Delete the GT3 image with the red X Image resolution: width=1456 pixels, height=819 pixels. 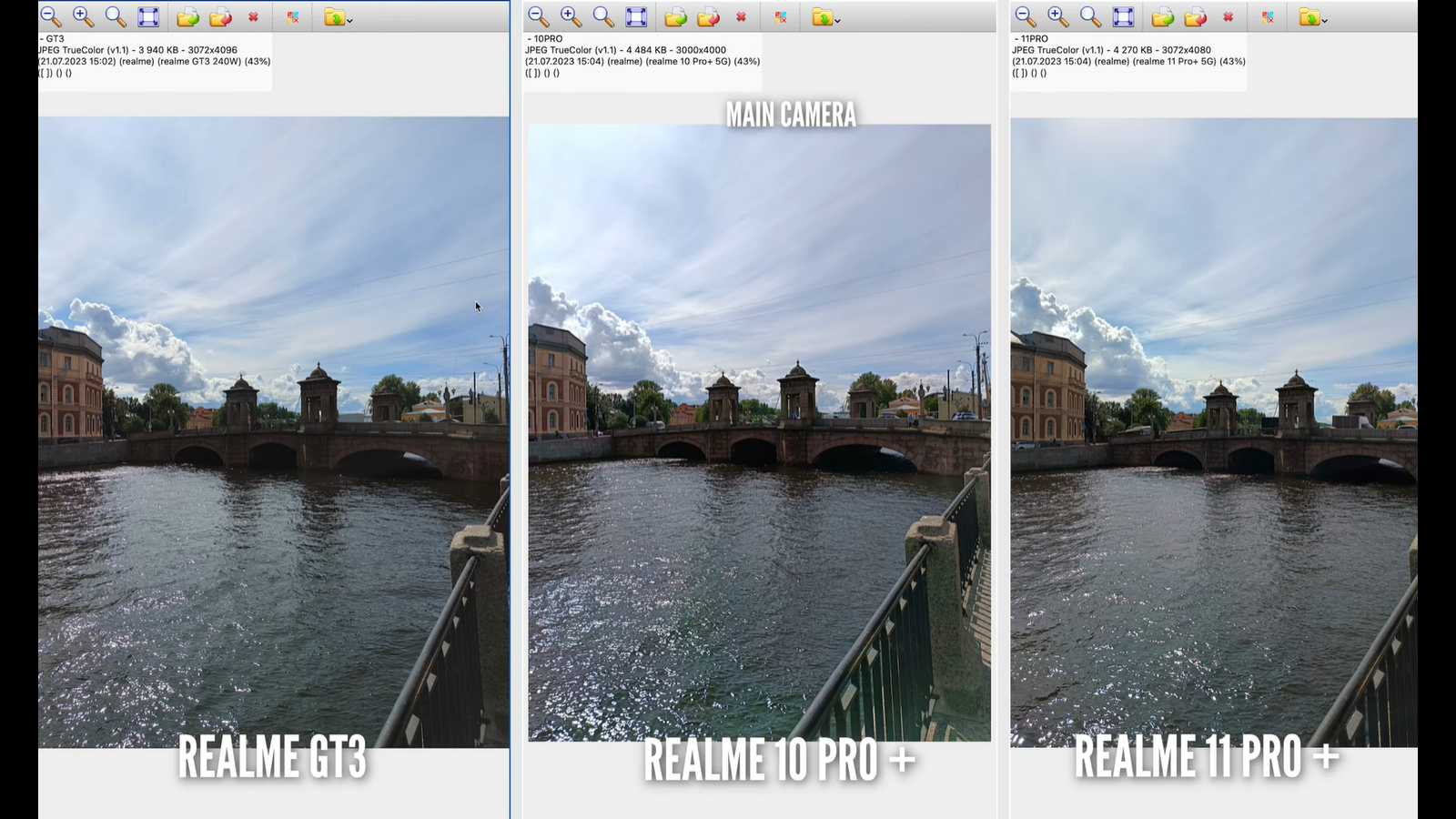[x=253, y=17]
